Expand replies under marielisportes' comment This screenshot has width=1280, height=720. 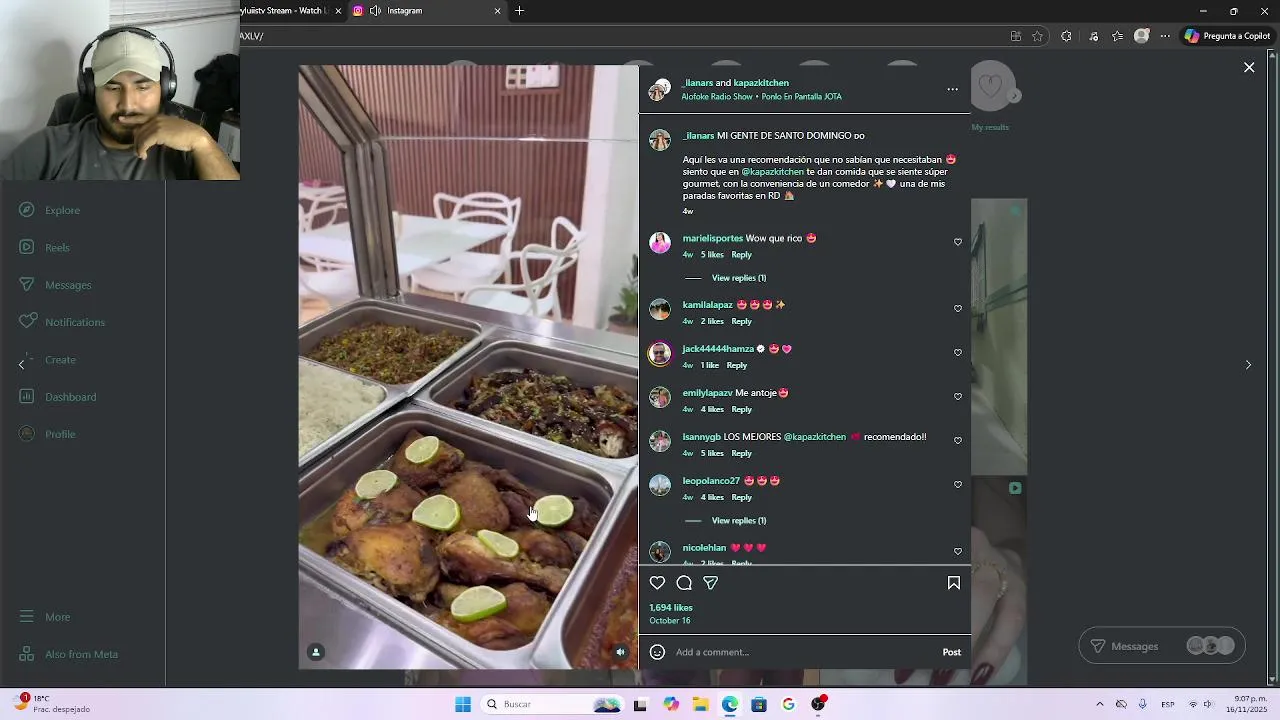738,278
